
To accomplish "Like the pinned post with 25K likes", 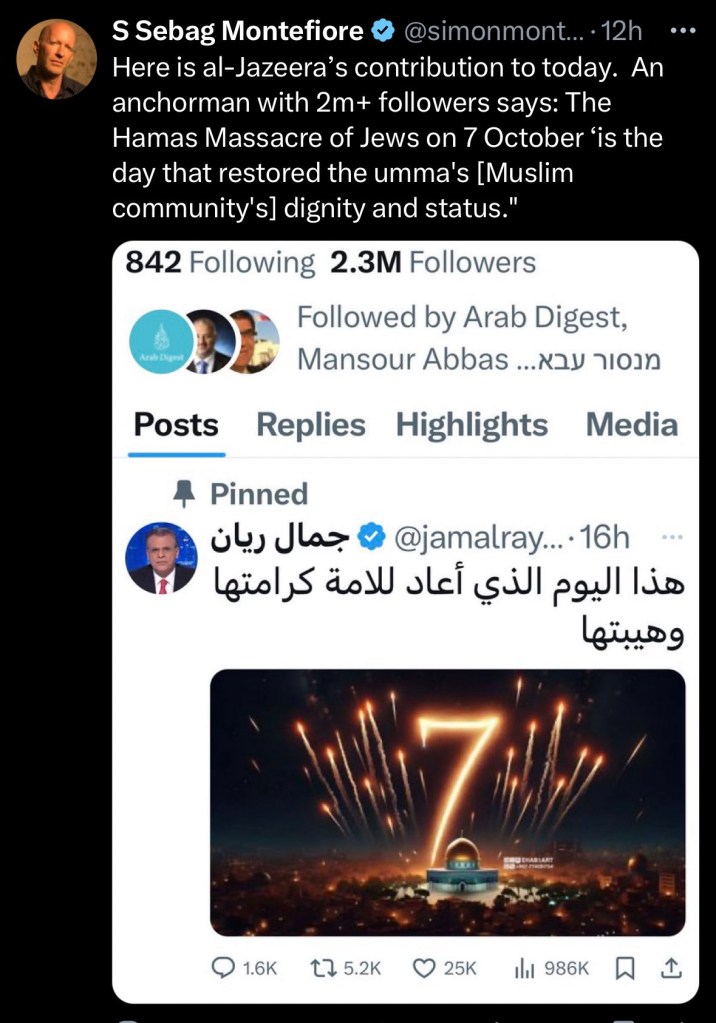I will click(426, 967).
